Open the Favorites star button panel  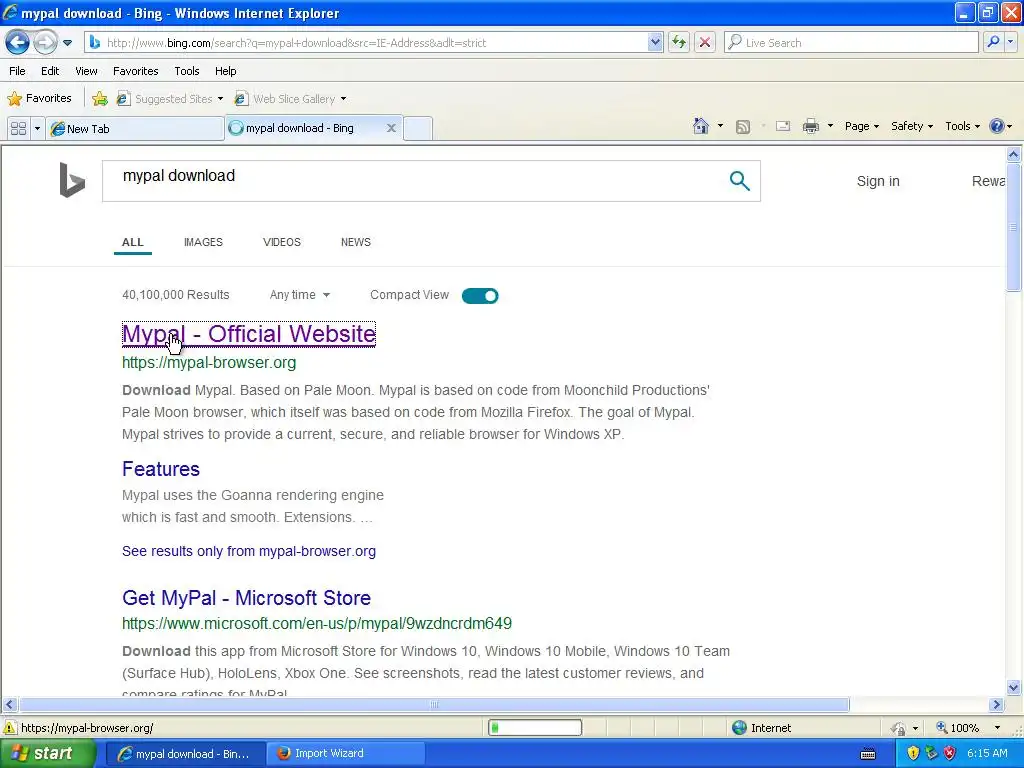point(39,99)
